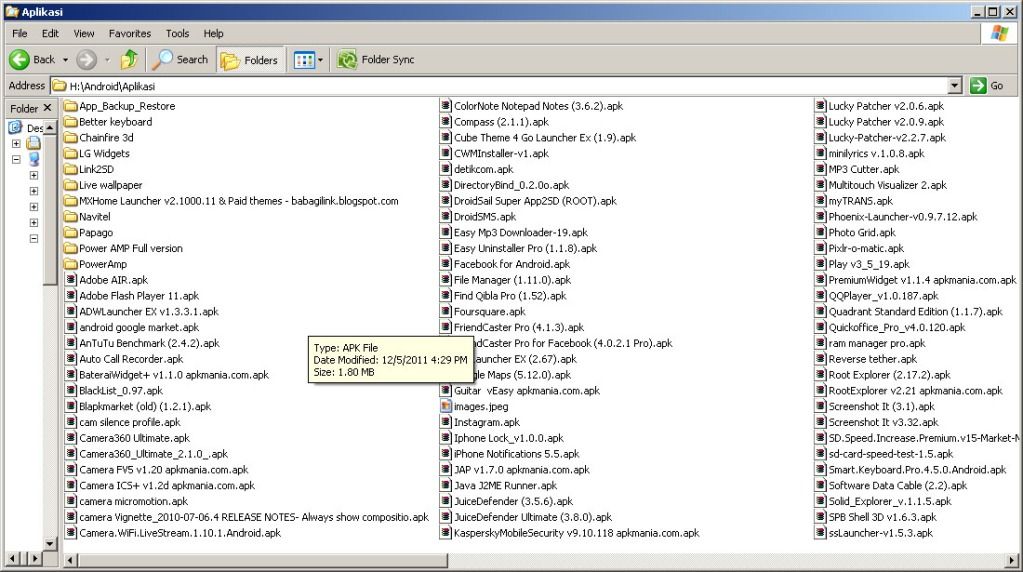
Task: Select Root Explorer (2.17.2).apk icon
Action: [821, 375]
